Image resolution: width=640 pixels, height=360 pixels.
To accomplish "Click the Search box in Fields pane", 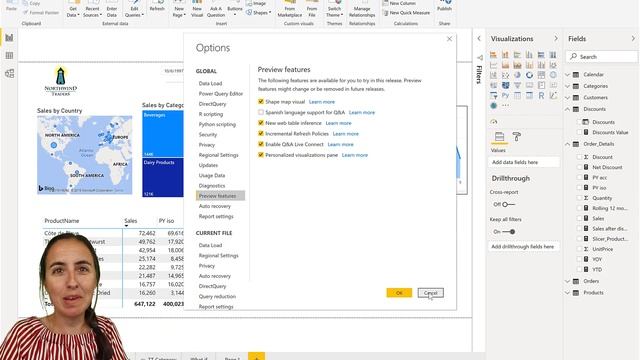I will 602,57.
